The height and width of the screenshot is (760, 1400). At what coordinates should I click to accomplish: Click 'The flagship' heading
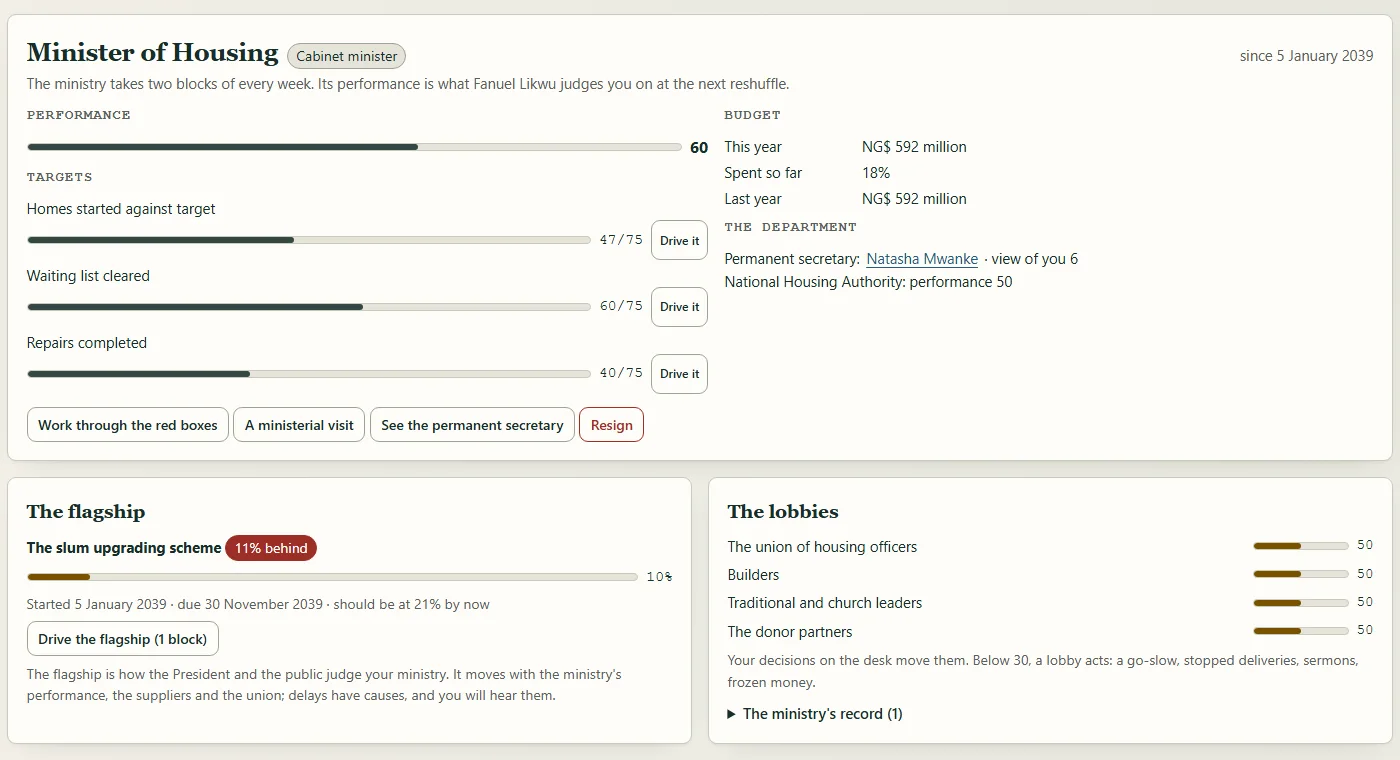tap(86, 512)
